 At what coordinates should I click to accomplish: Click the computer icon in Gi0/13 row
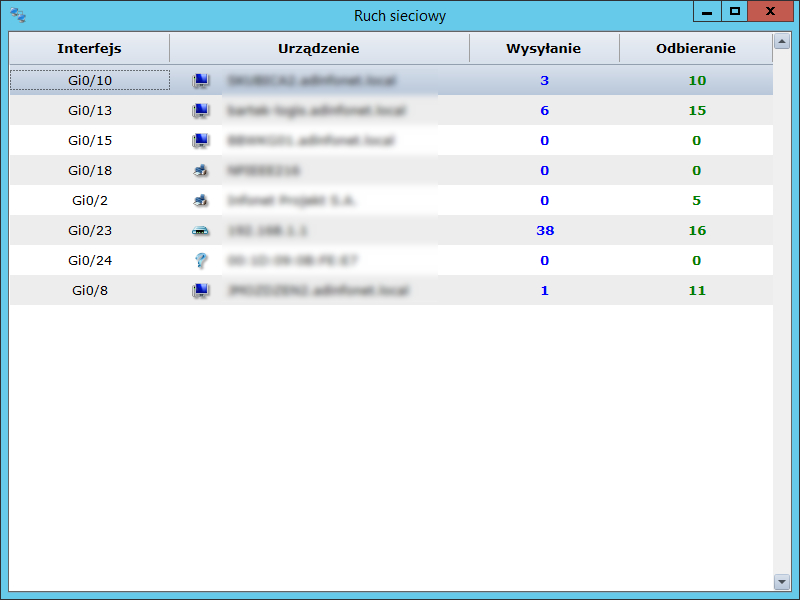200,110
